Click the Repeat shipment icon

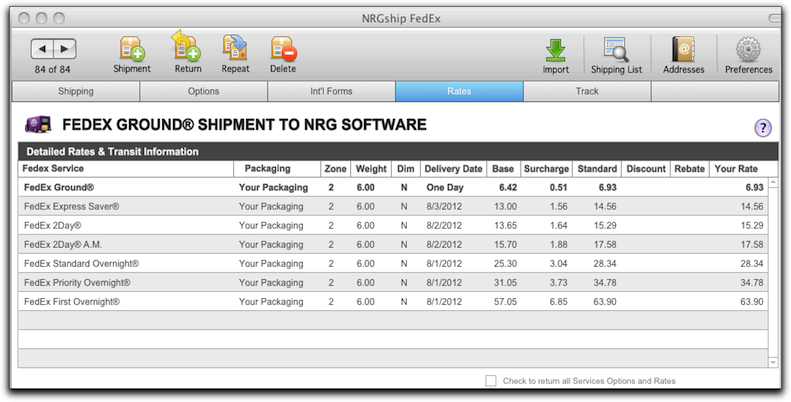[236, 49]
